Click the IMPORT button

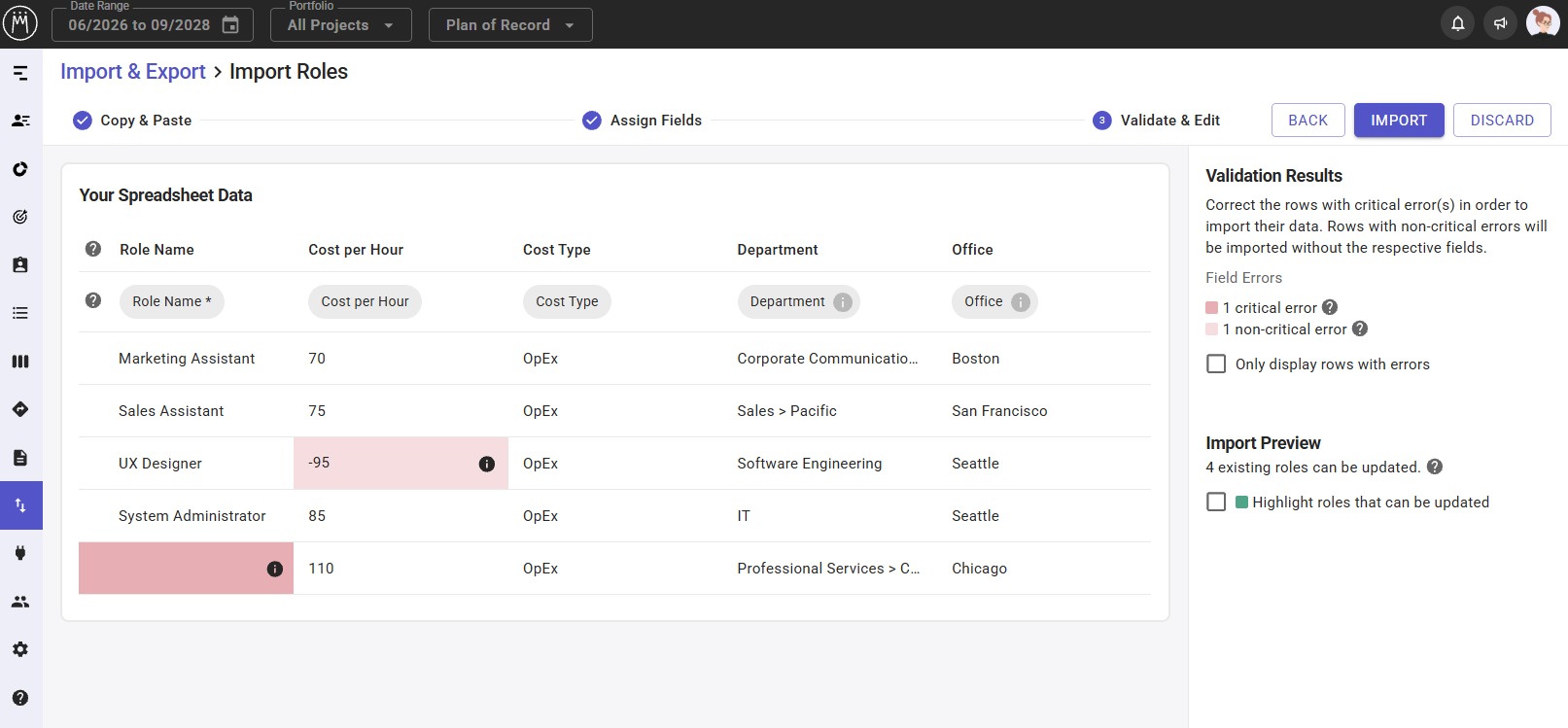(x=1399, y=121)
